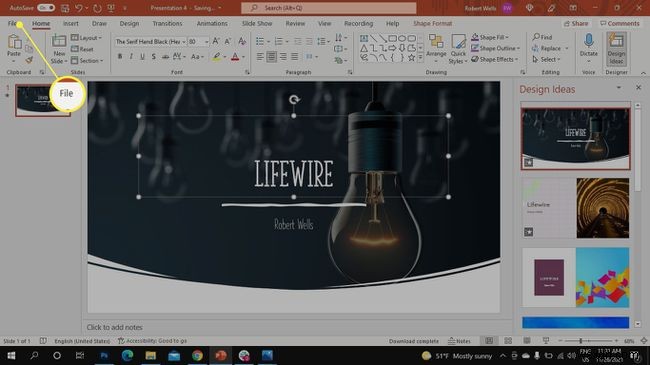650x365 pixels.
Task: Open the Design ribbon tab
Action: click(x=129, y=24)
